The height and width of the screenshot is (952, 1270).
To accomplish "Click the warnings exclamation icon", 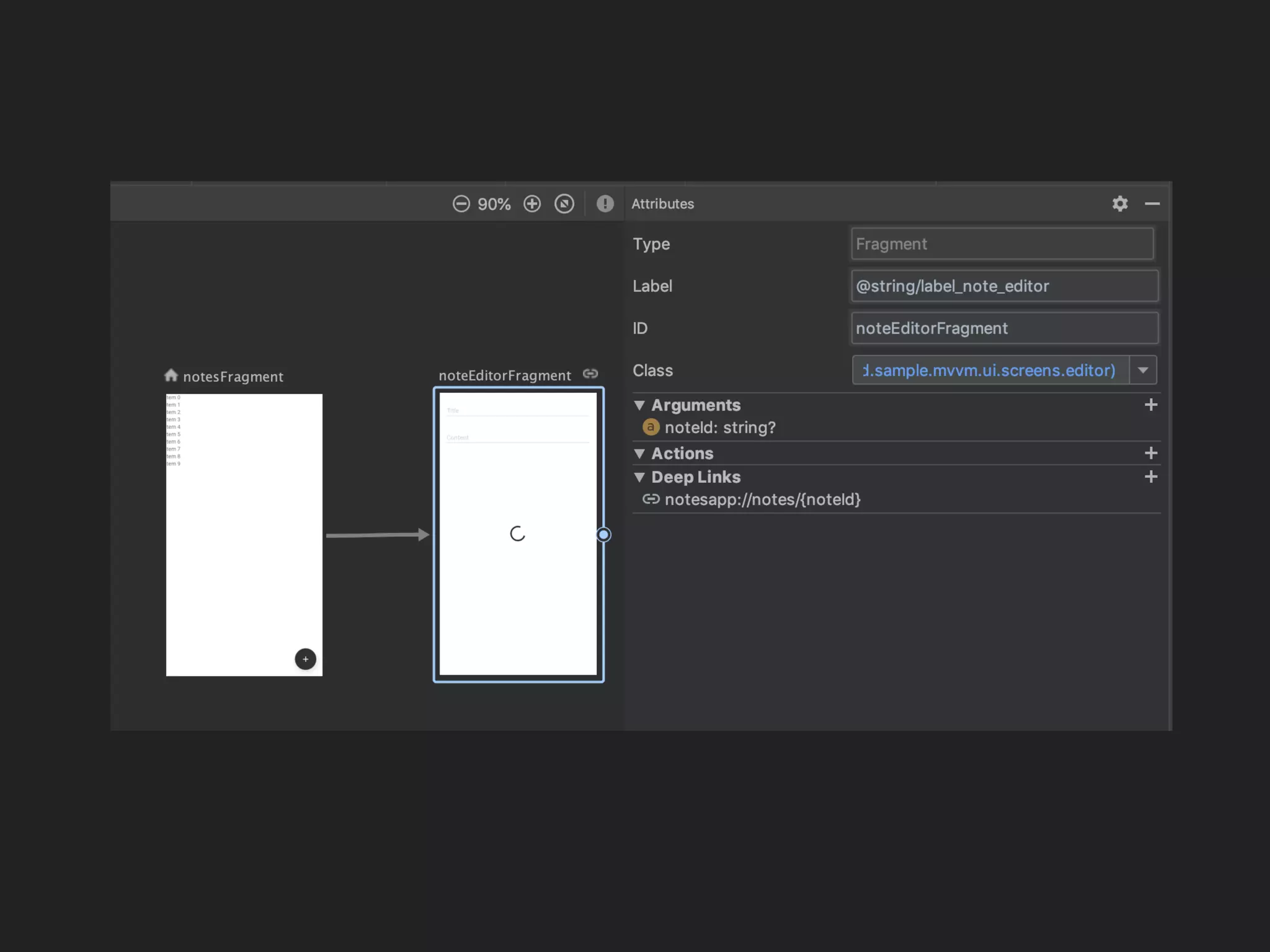I will [605, 204].
